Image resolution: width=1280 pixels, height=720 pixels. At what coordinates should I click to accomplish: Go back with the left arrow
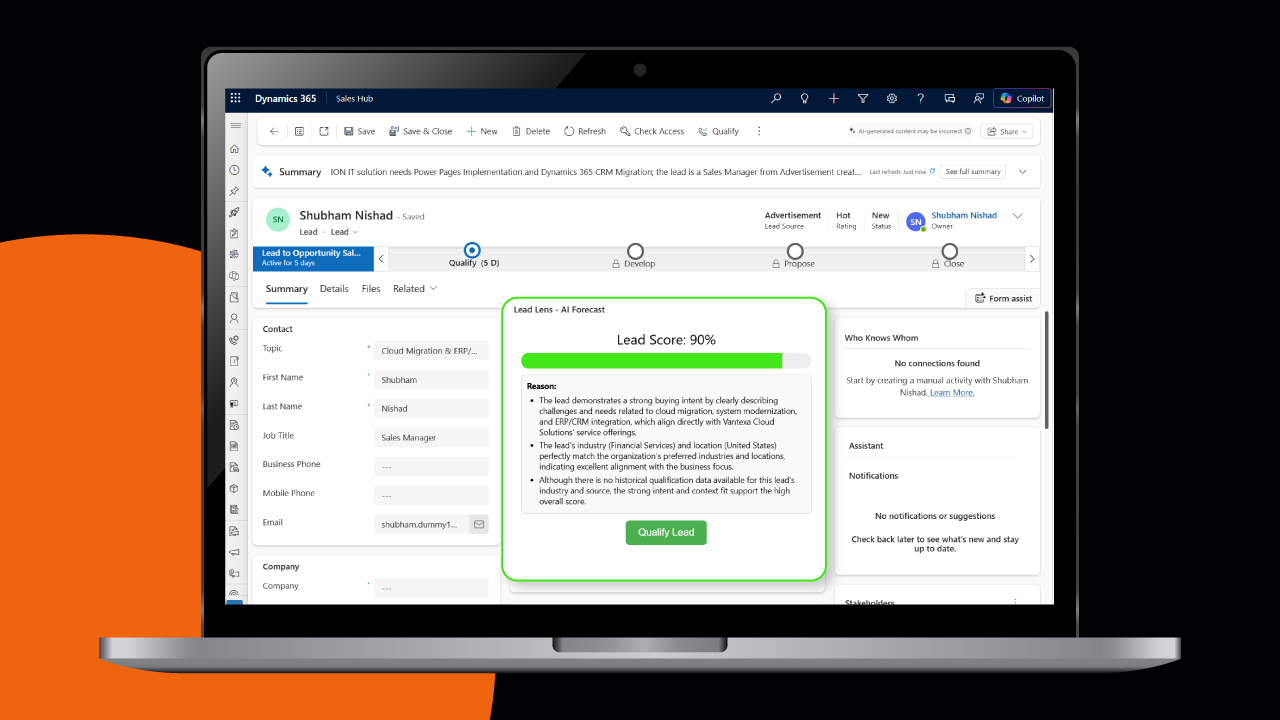(x=274, y=131)
